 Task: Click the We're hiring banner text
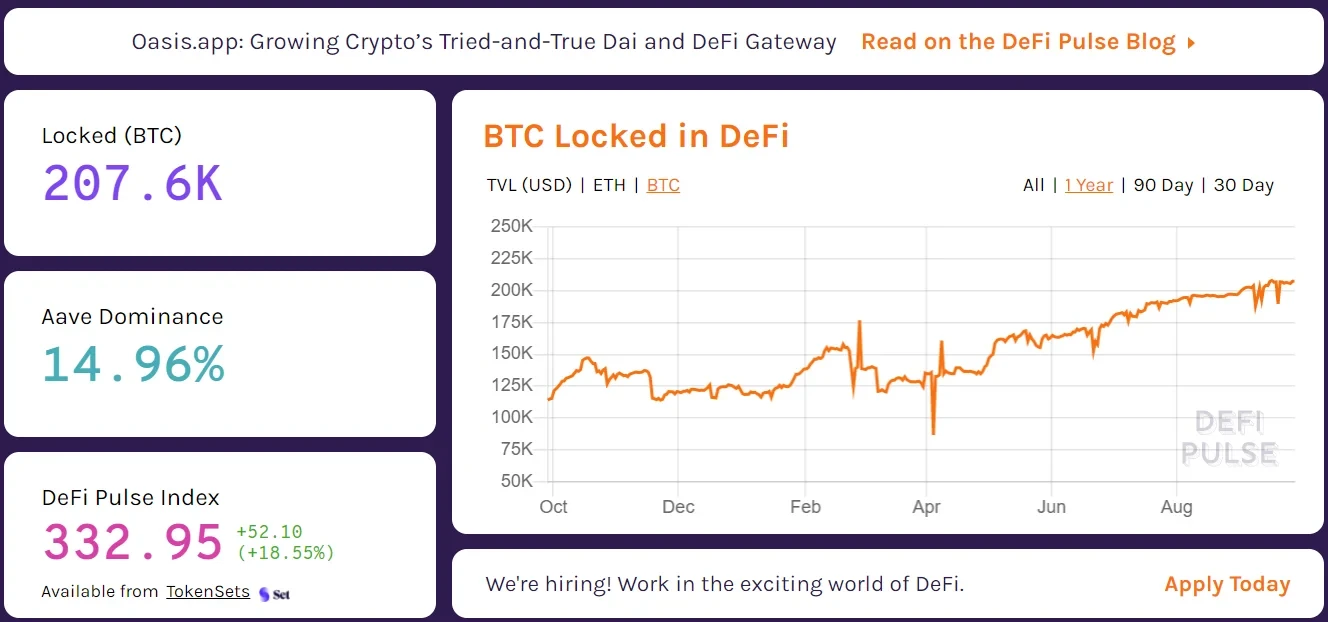(725, 584)
